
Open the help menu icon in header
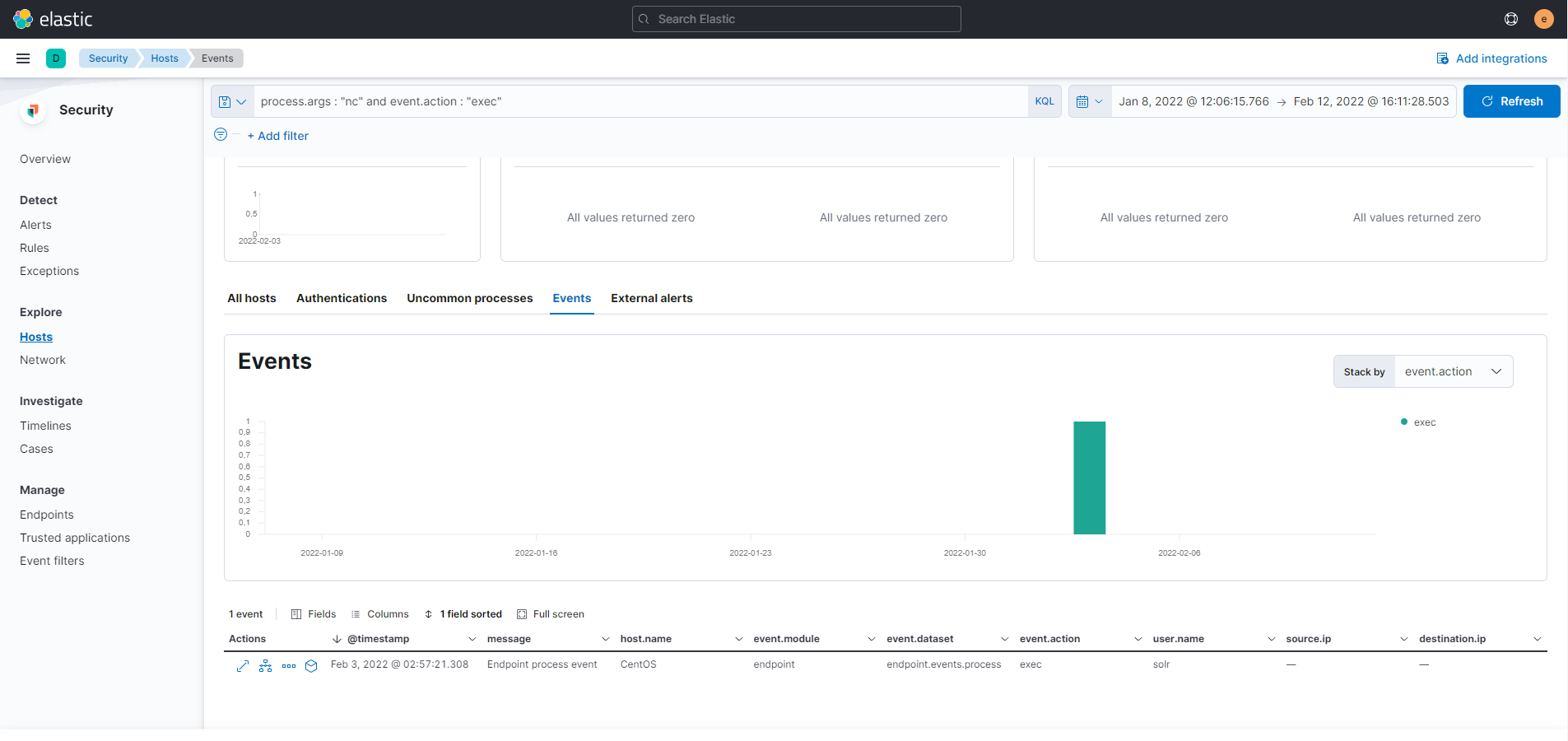coord(1510,19)
